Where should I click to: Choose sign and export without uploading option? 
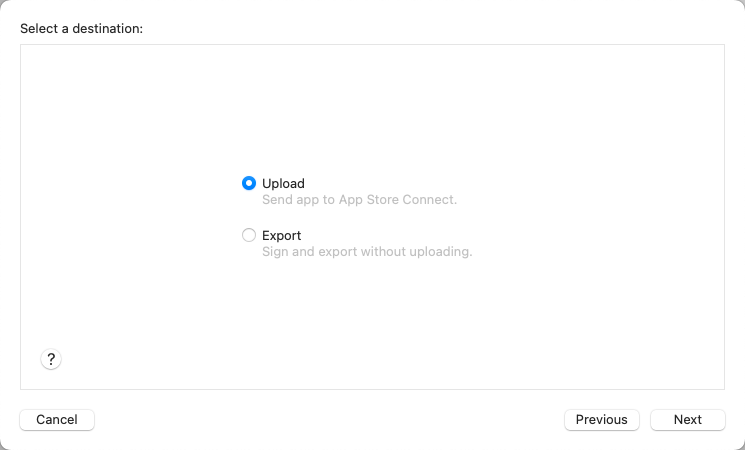pyautogui.click(x=249, y=235)
